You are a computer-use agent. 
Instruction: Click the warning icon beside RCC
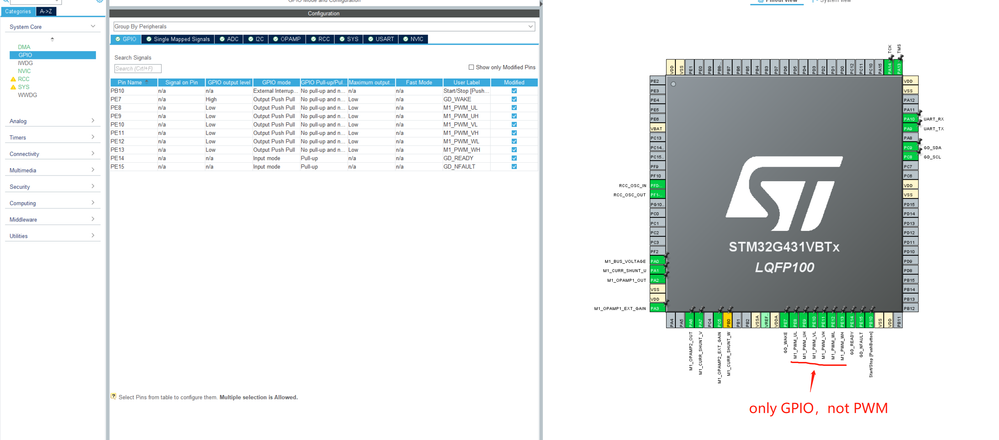(x=13, y=79)
